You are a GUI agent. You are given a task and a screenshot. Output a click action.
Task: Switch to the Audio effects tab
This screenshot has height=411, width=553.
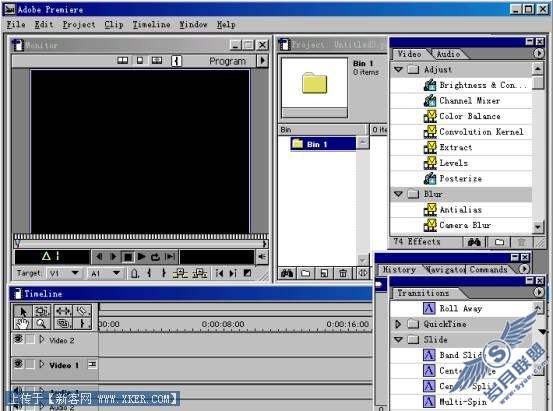pos(448,54)
